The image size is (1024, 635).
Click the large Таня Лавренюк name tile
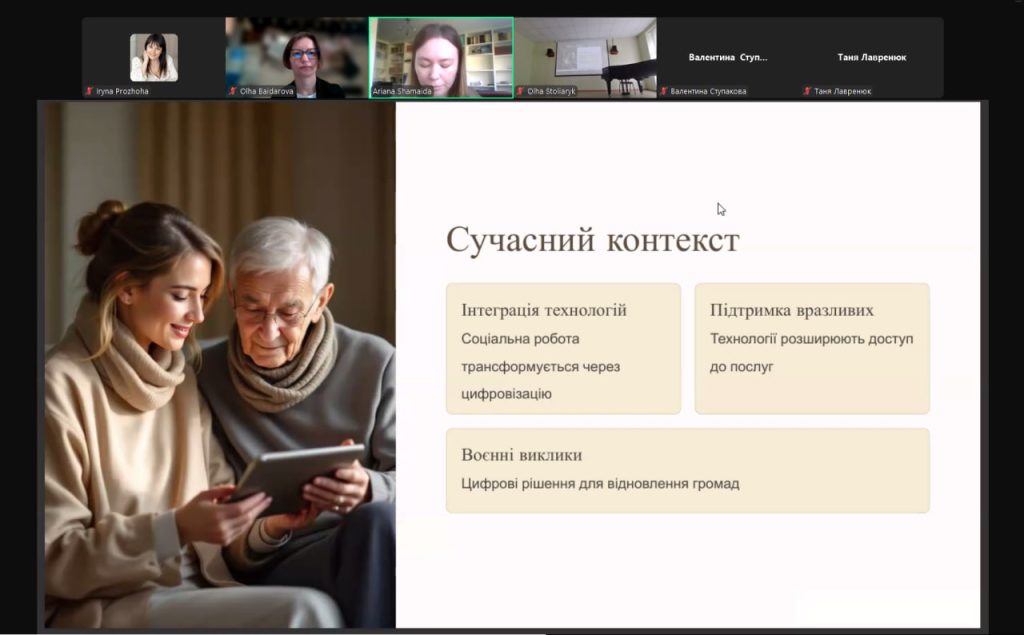point(872,57)
